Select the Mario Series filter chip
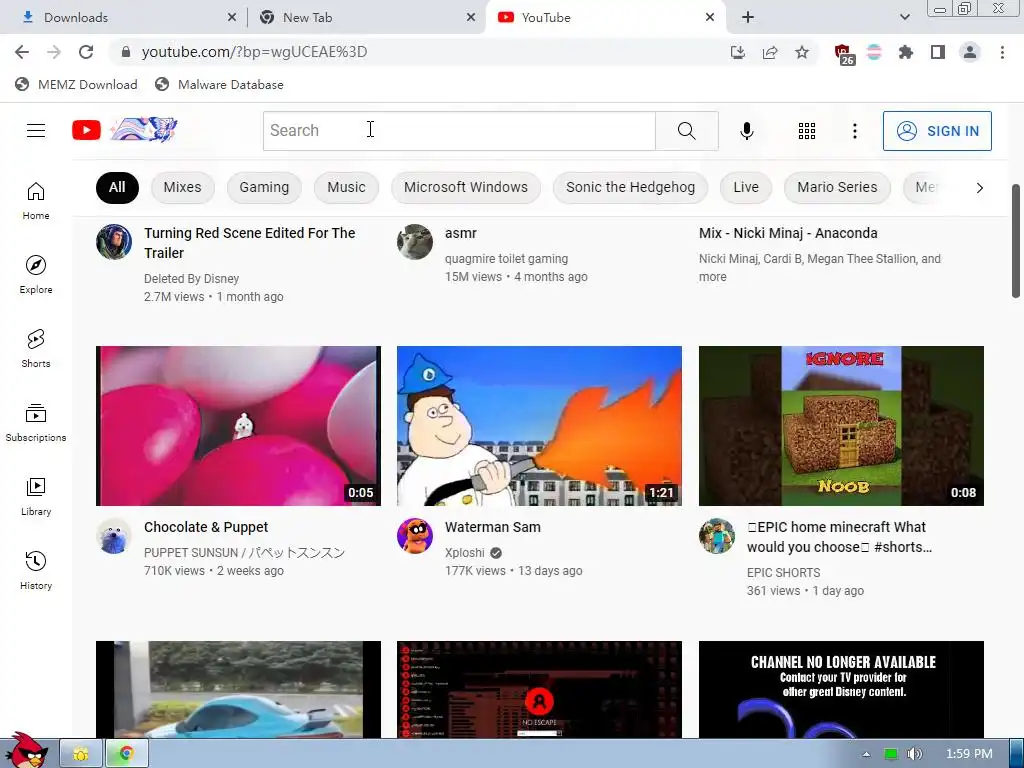This screenshot has height=768, width=1024. pyautogui.click(x=837, y=187)
